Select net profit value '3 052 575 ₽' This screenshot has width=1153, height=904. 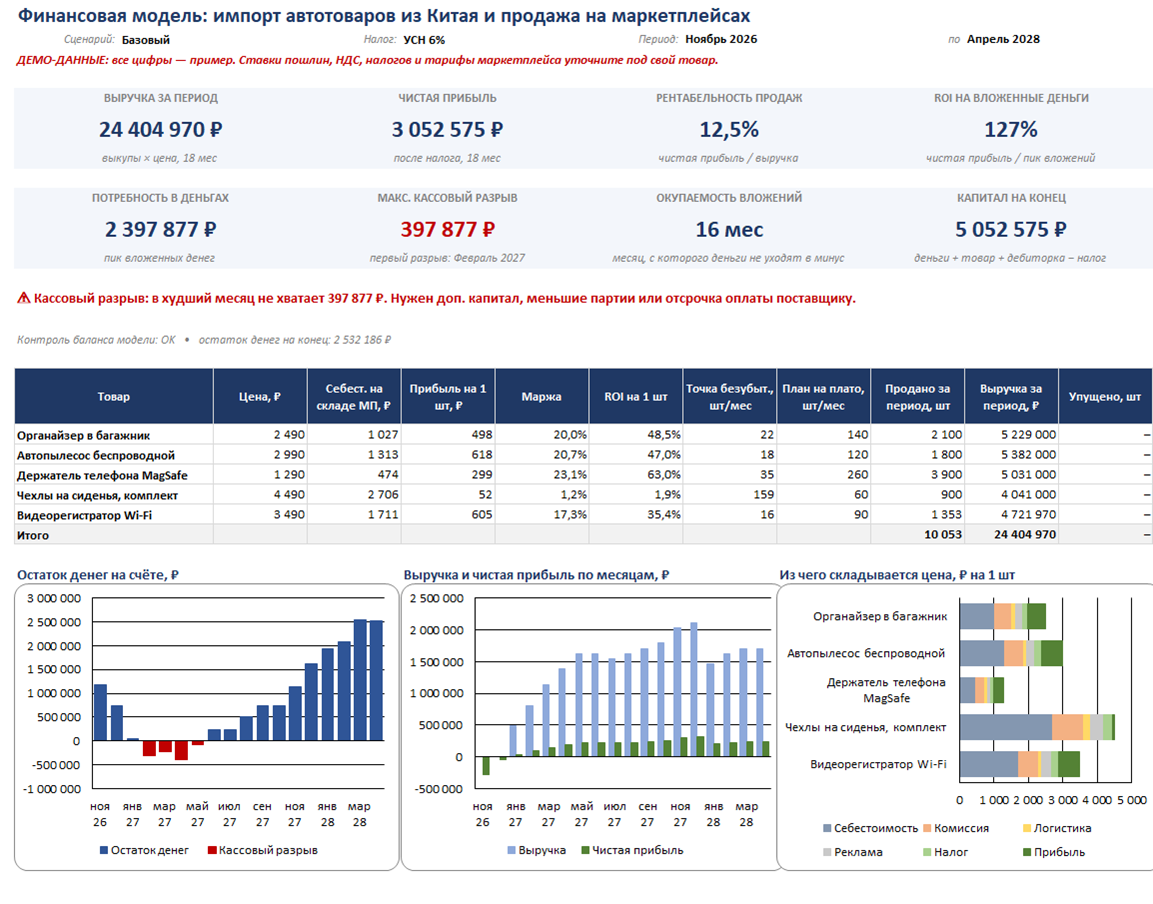447,129
